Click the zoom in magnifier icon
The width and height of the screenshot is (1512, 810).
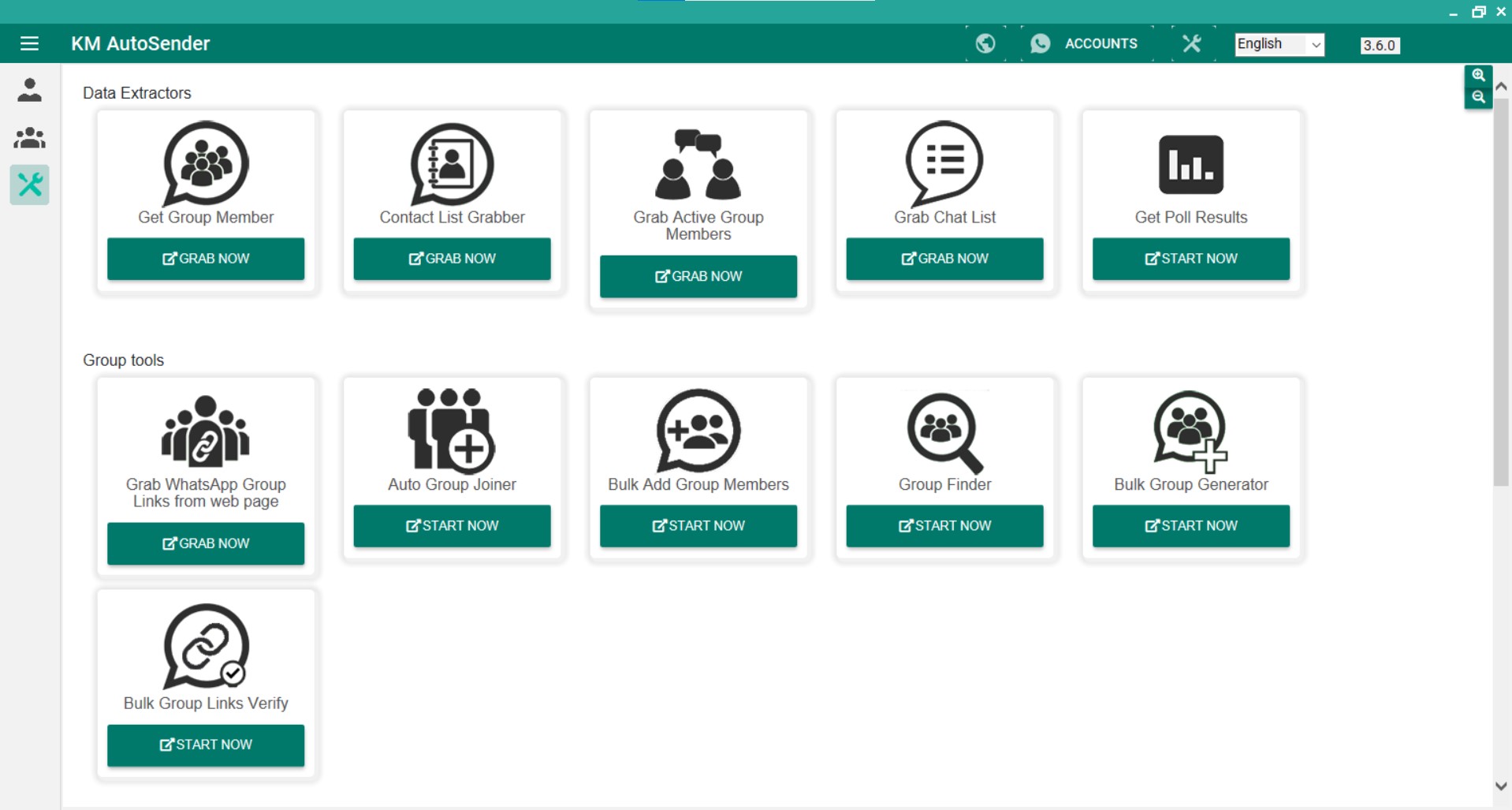click(1478, 76)
